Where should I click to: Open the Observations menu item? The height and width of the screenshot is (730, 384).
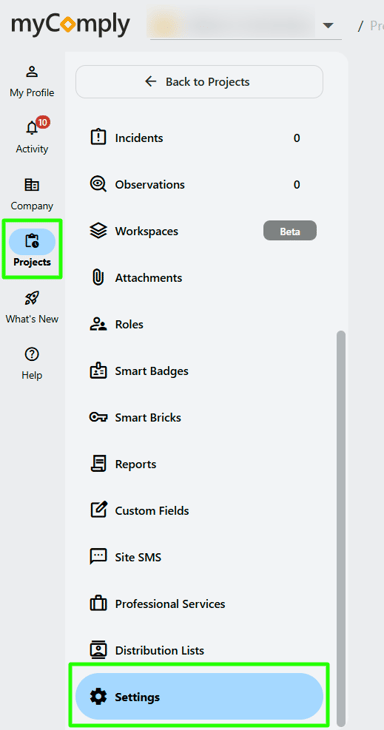(x=199, y=184)
